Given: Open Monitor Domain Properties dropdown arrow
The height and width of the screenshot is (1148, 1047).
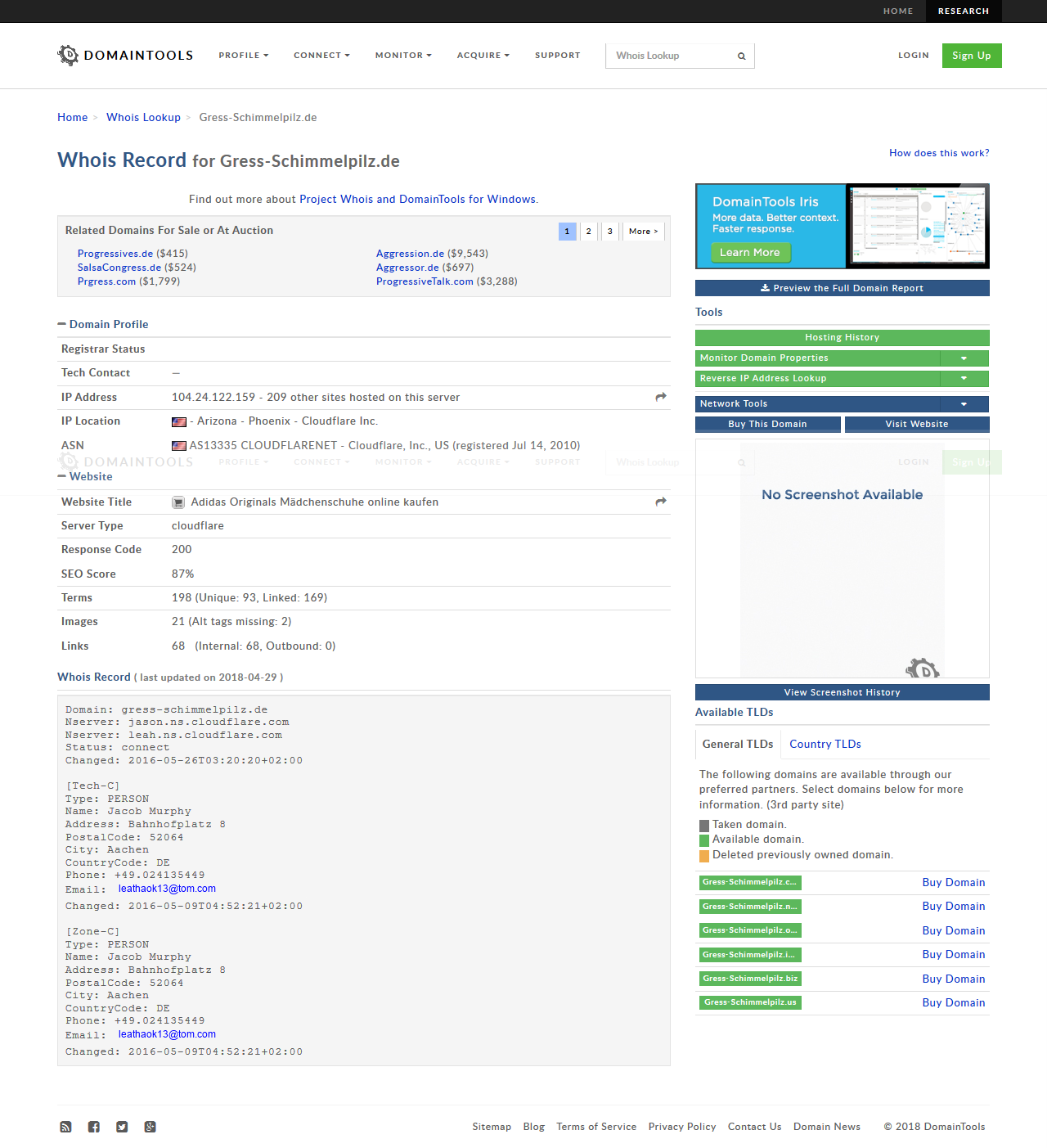Looking at the screenshot, I should [x=964, y=358].
